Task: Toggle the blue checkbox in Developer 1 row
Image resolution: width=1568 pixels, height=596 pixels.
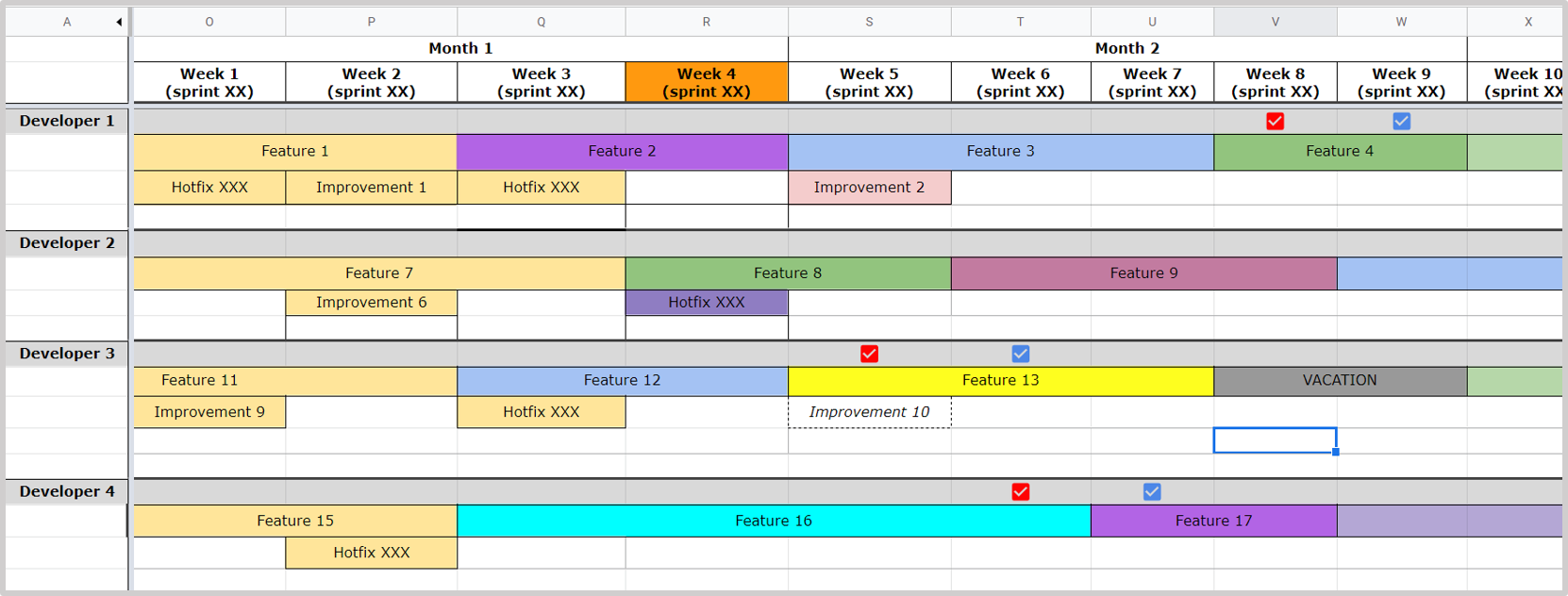Action: pyautogui.click(x=1401, y=121)
